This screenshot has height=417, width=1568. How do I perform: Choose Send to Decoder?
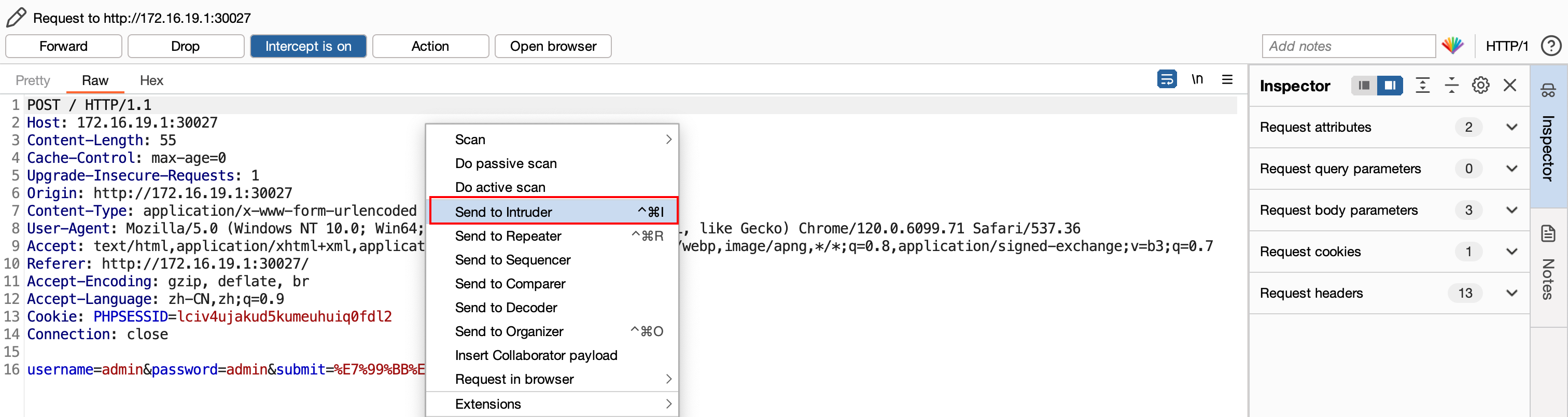click(553, 308)
